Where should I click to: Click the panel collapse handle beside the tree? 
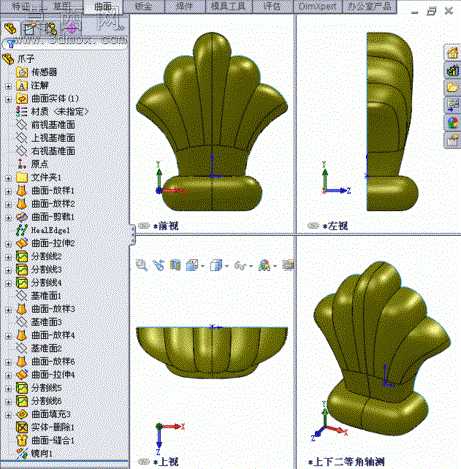pos(133,235)
